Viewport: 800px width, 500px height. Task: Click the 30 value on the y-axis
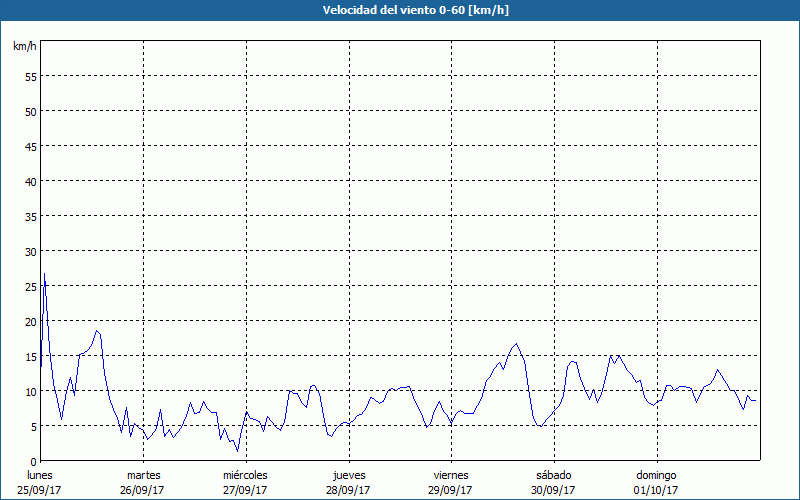(x=30, y=251)
